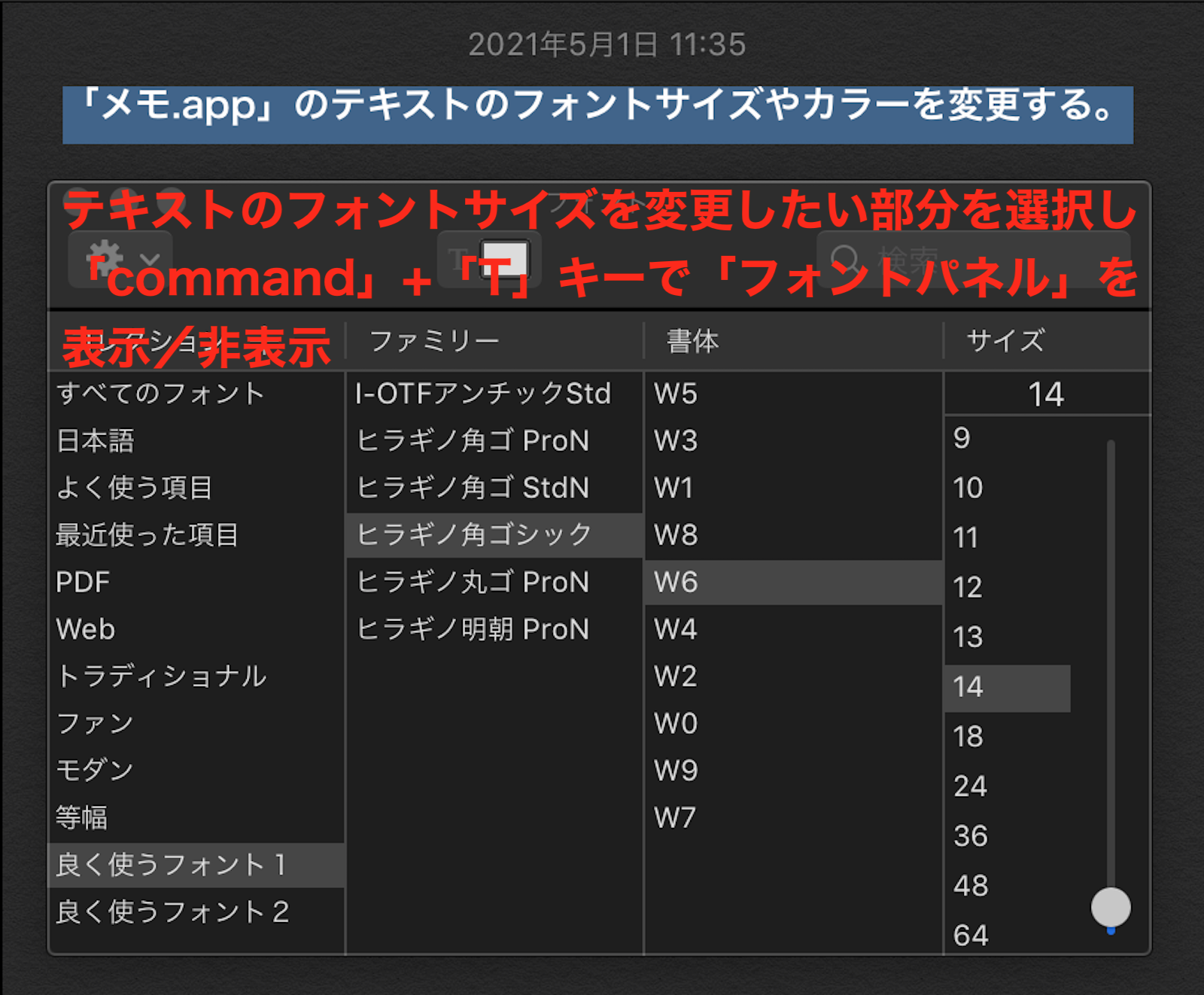The height and width of the screenshot is (995, 1204).
Task: Select the W9 typeface
Action: (x=793, y=770)
